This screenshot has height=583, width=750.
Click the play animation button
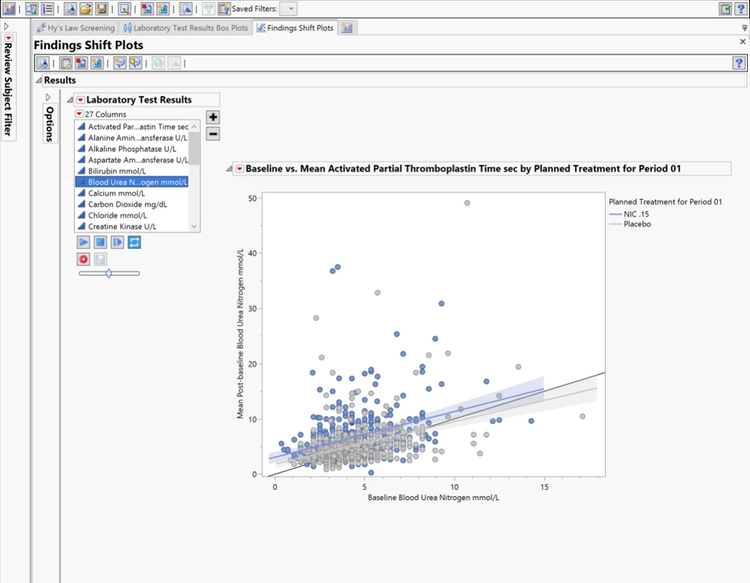tap(84, 242)
